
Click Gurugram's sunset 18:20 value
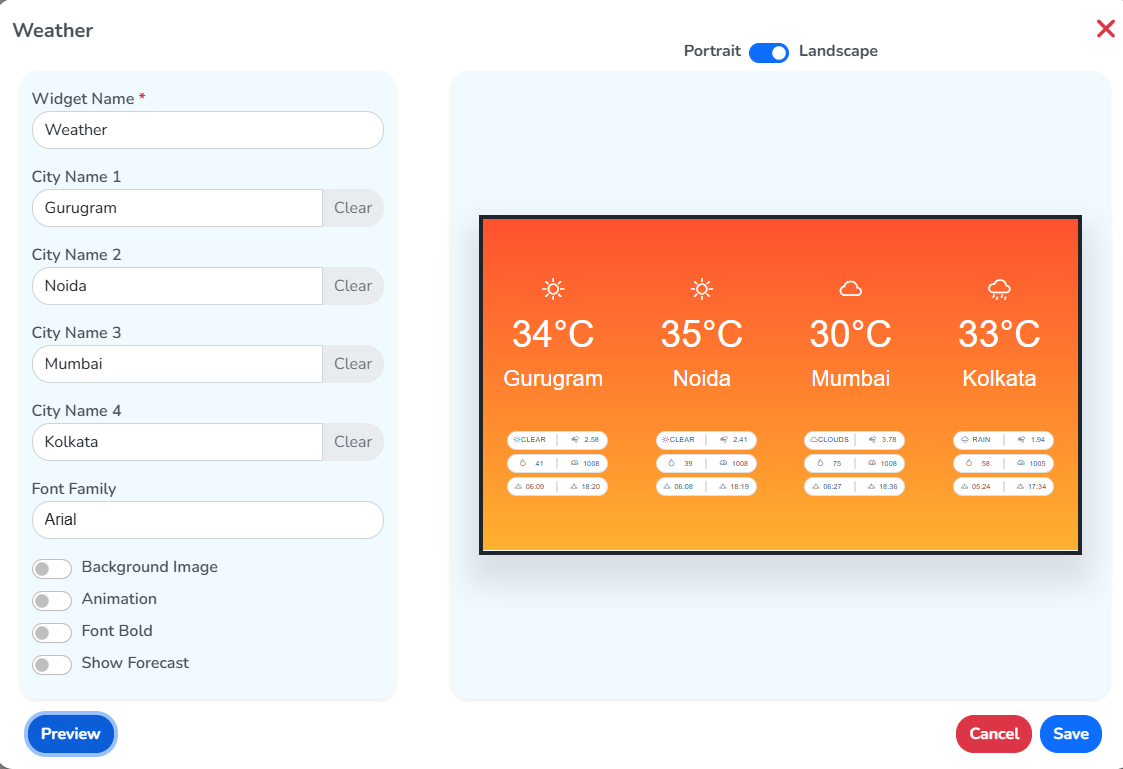(x=591, y=486)
